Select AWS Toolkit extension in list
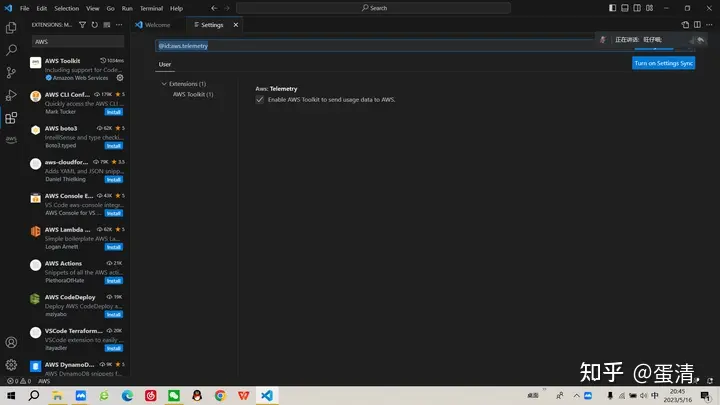Viewport: 720px width, 405px height. click(77, 69)
